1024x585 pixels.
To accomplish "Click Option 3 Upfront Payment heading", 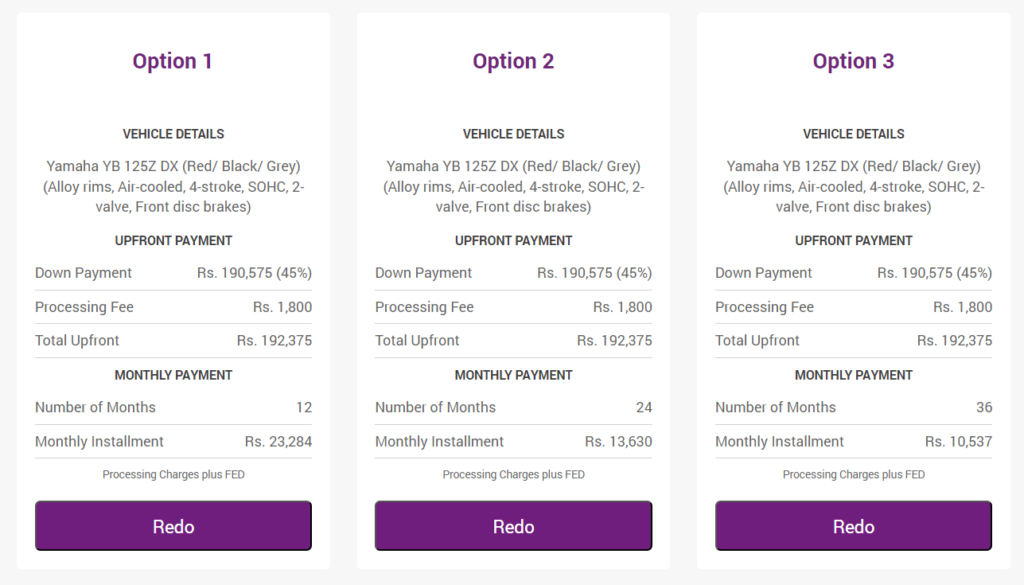I will click(854, 240).
